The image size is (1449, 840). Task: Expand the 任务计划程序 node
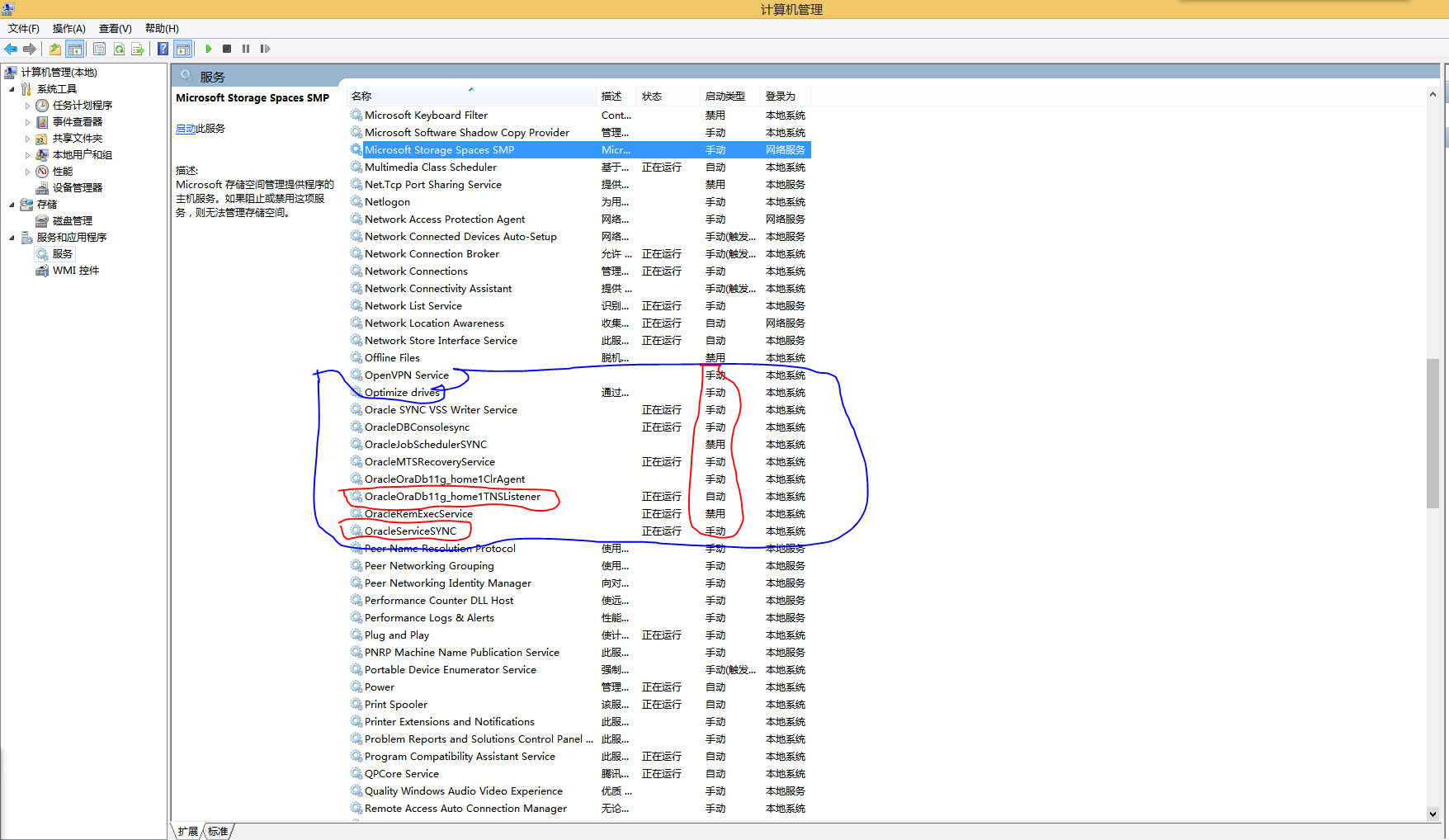27,106
